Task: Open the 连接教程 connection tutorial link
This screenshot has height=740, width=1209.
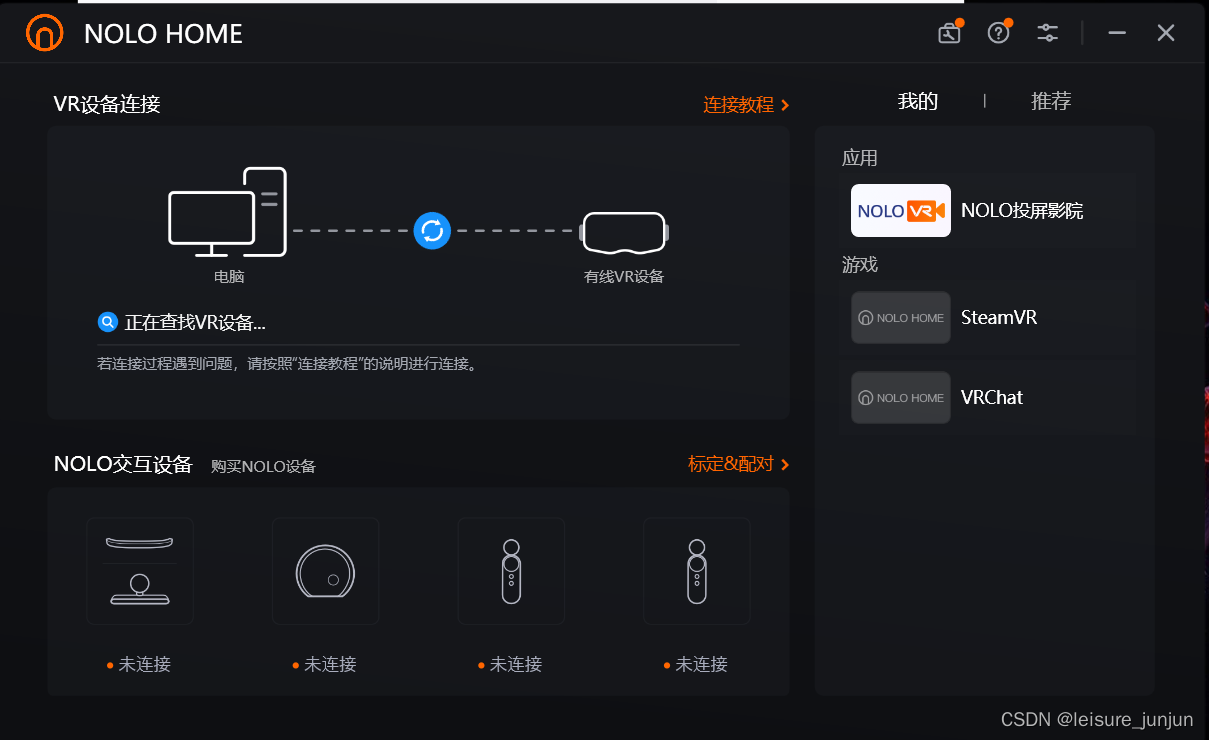Action: point(747,105)
